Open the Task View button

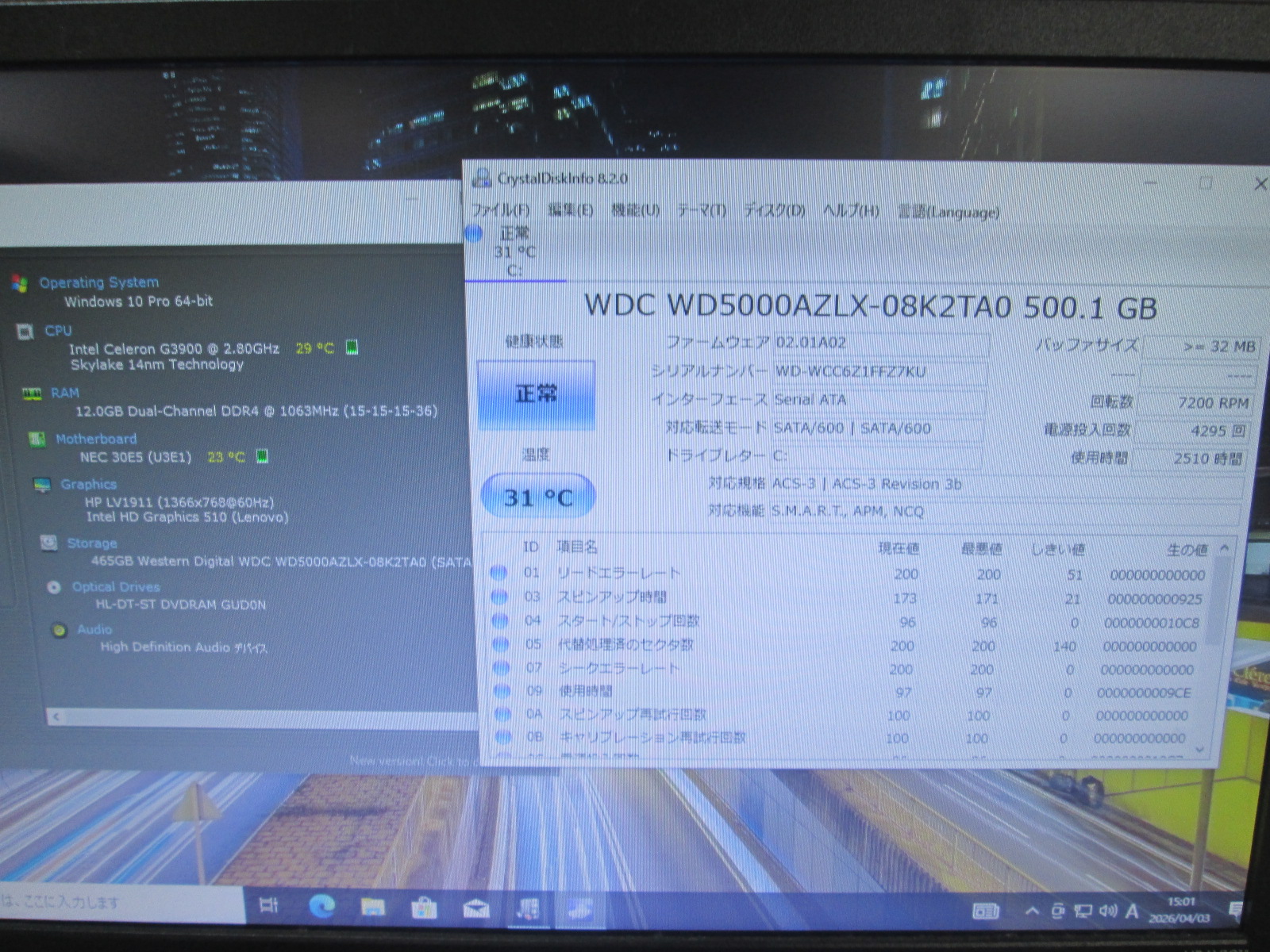pyautogui.click(x=269, y=906)
